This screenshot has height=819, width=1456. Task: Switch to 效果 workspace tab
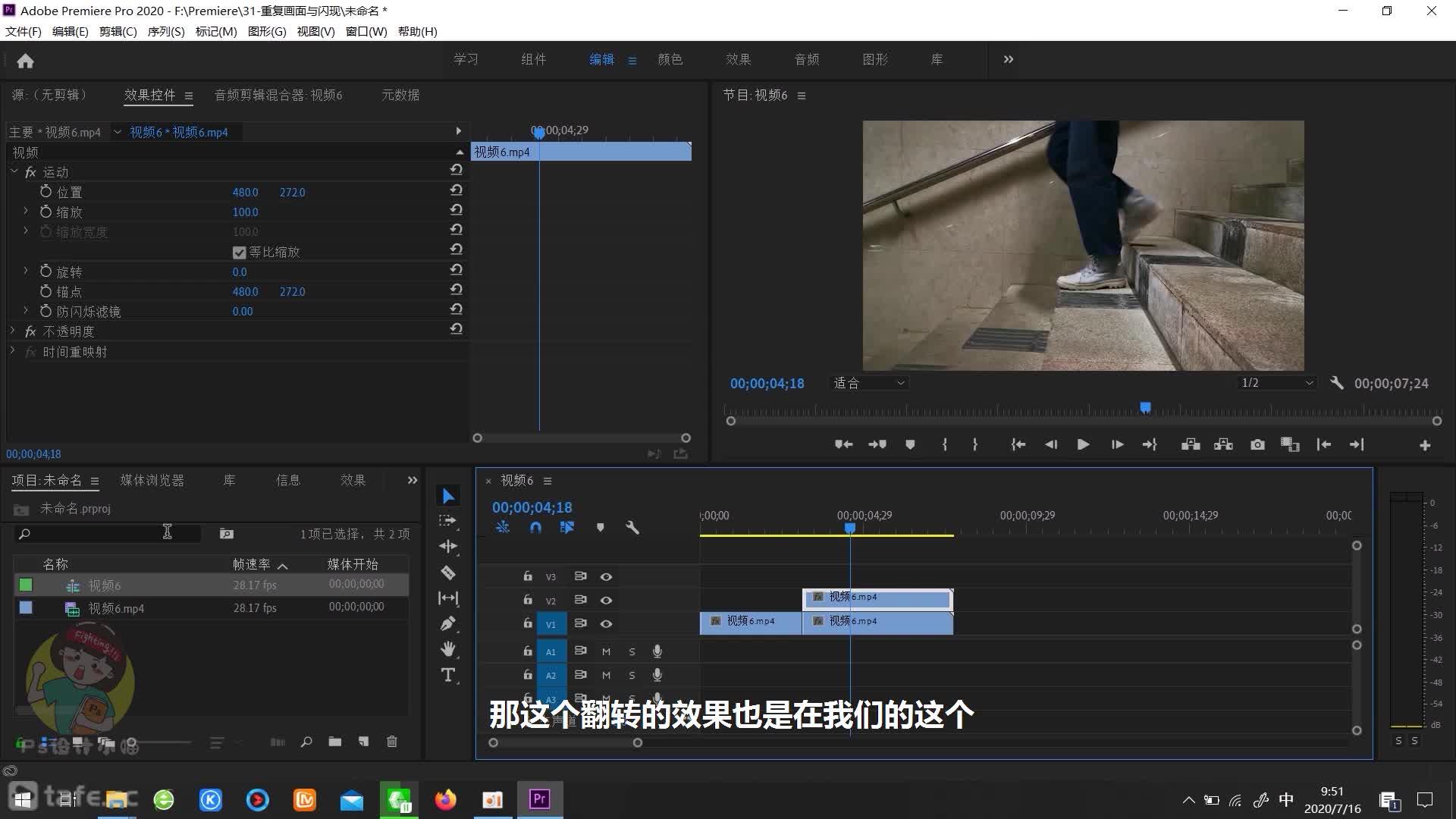coord(739,59)
